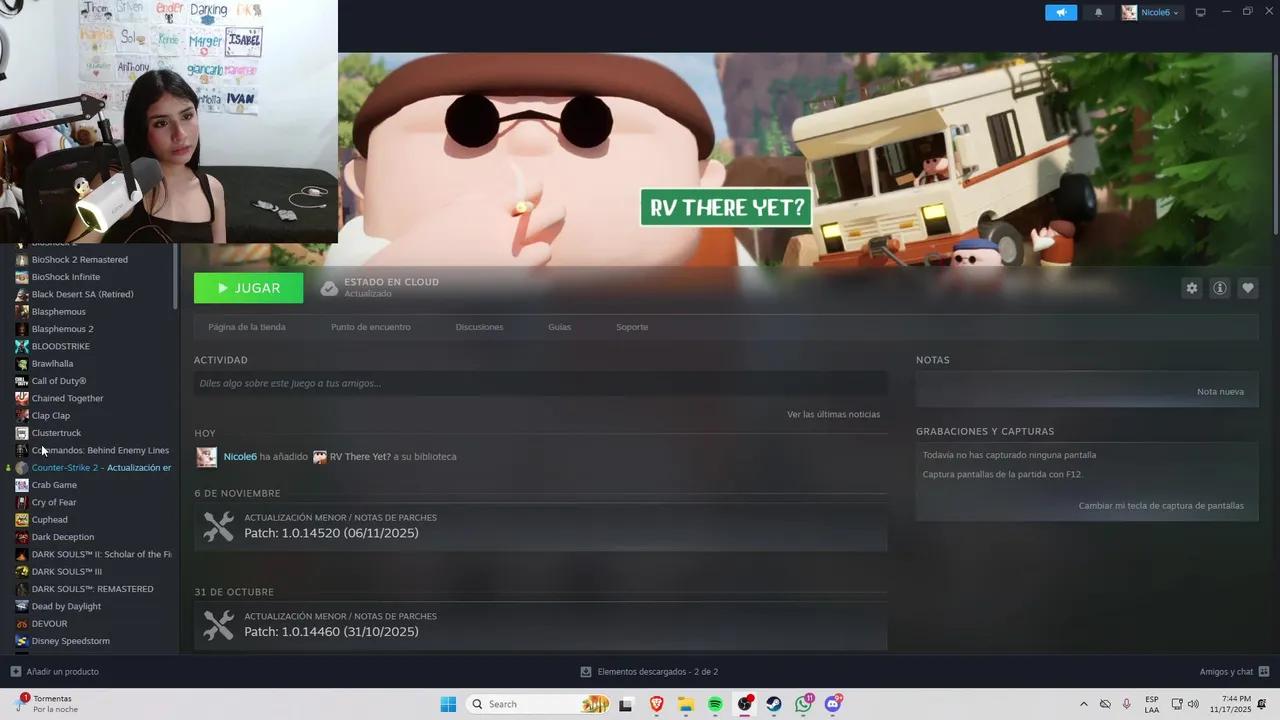
Task: Open WhatsApp from taskbar
Action: pyautogui.click(x=804, y=704)
